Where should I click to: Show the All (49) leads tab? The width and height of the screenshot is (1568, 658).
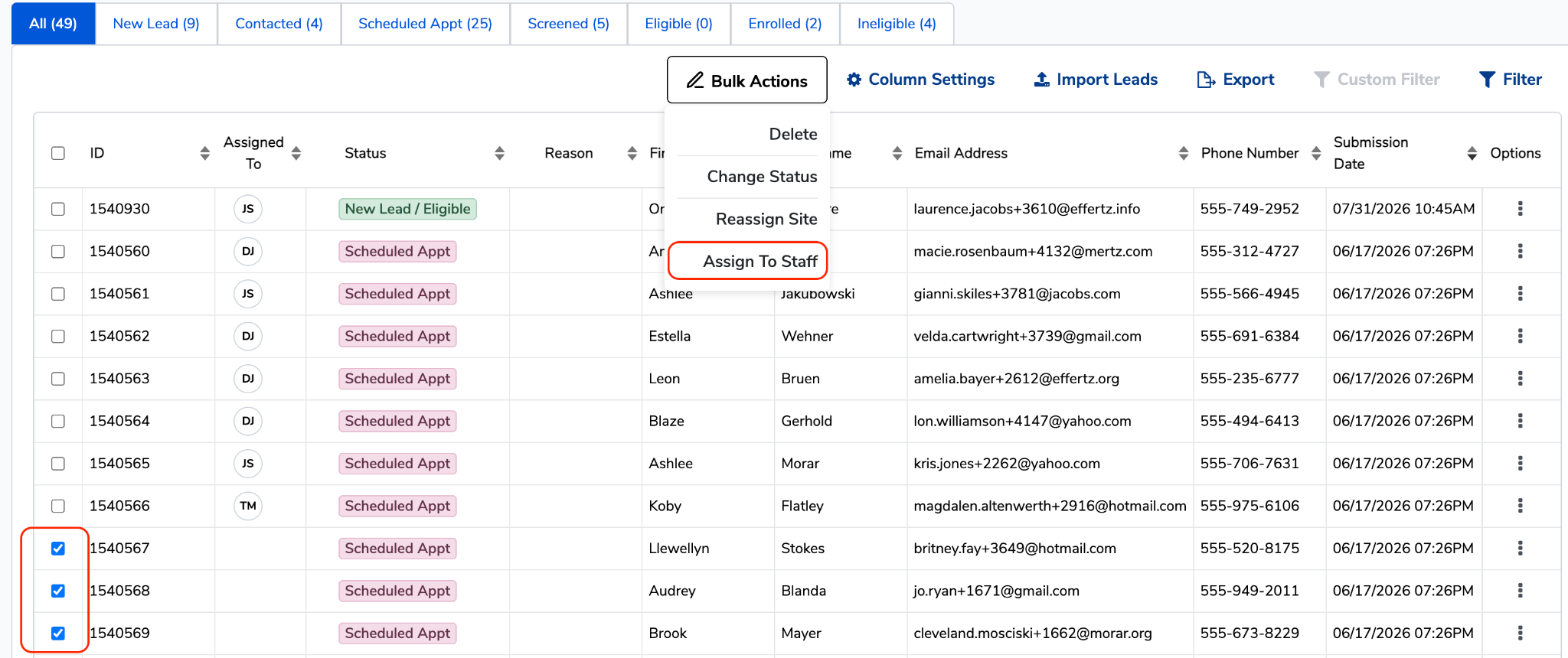point(53,24)
